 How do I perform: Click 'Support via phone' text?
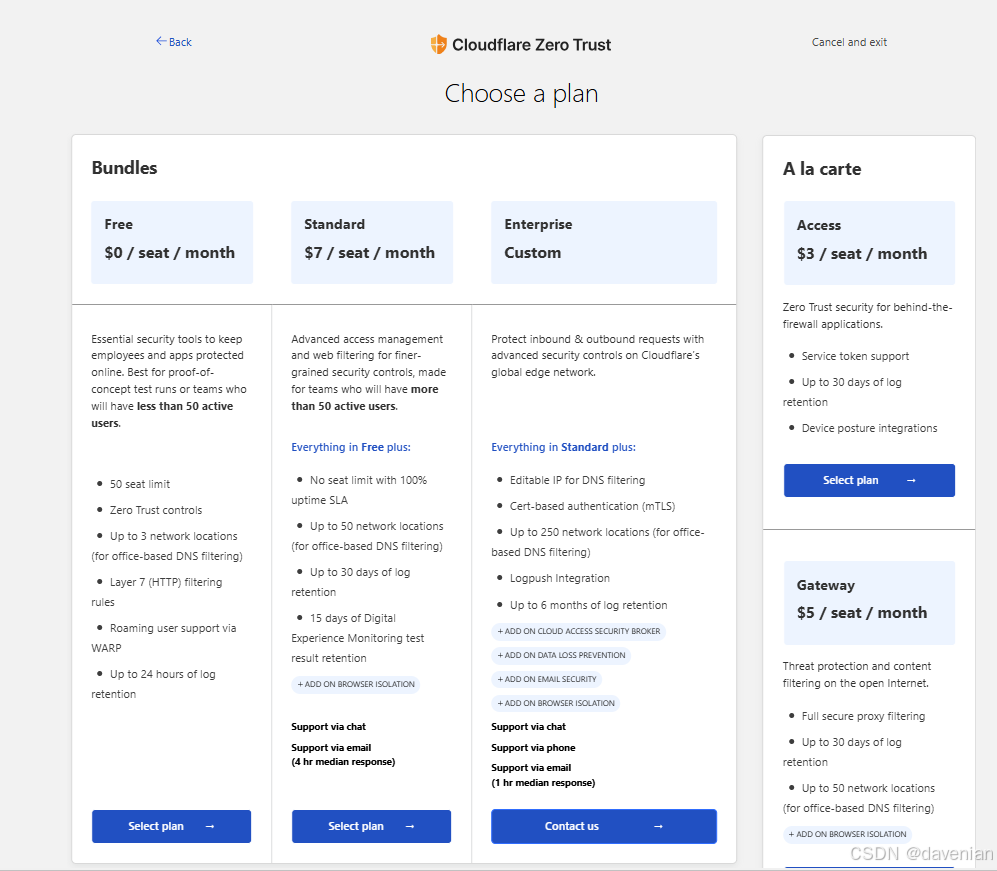533,748
